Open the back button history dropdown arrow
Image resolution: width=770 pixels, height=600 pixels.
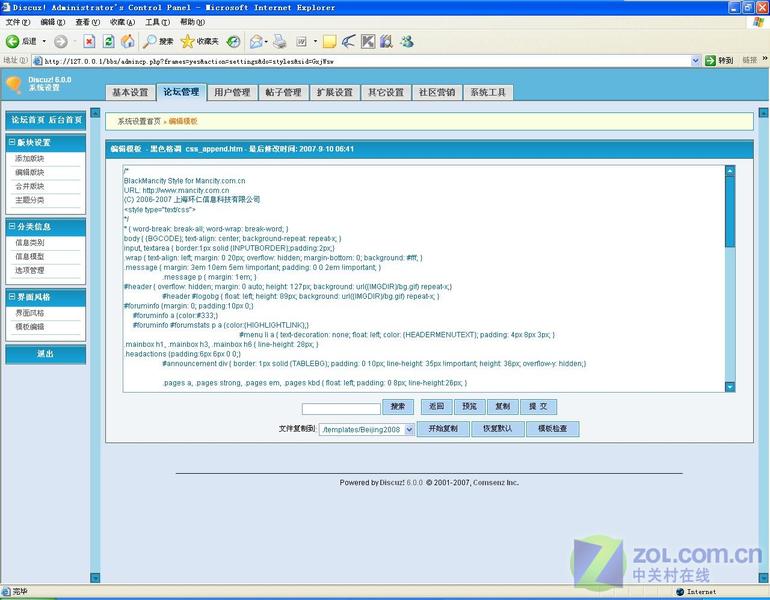44,42
